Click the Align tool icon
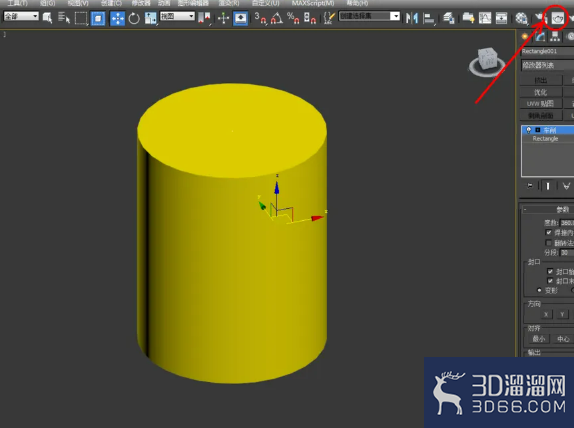Viewport: 574px width, 428px height. 428,18
